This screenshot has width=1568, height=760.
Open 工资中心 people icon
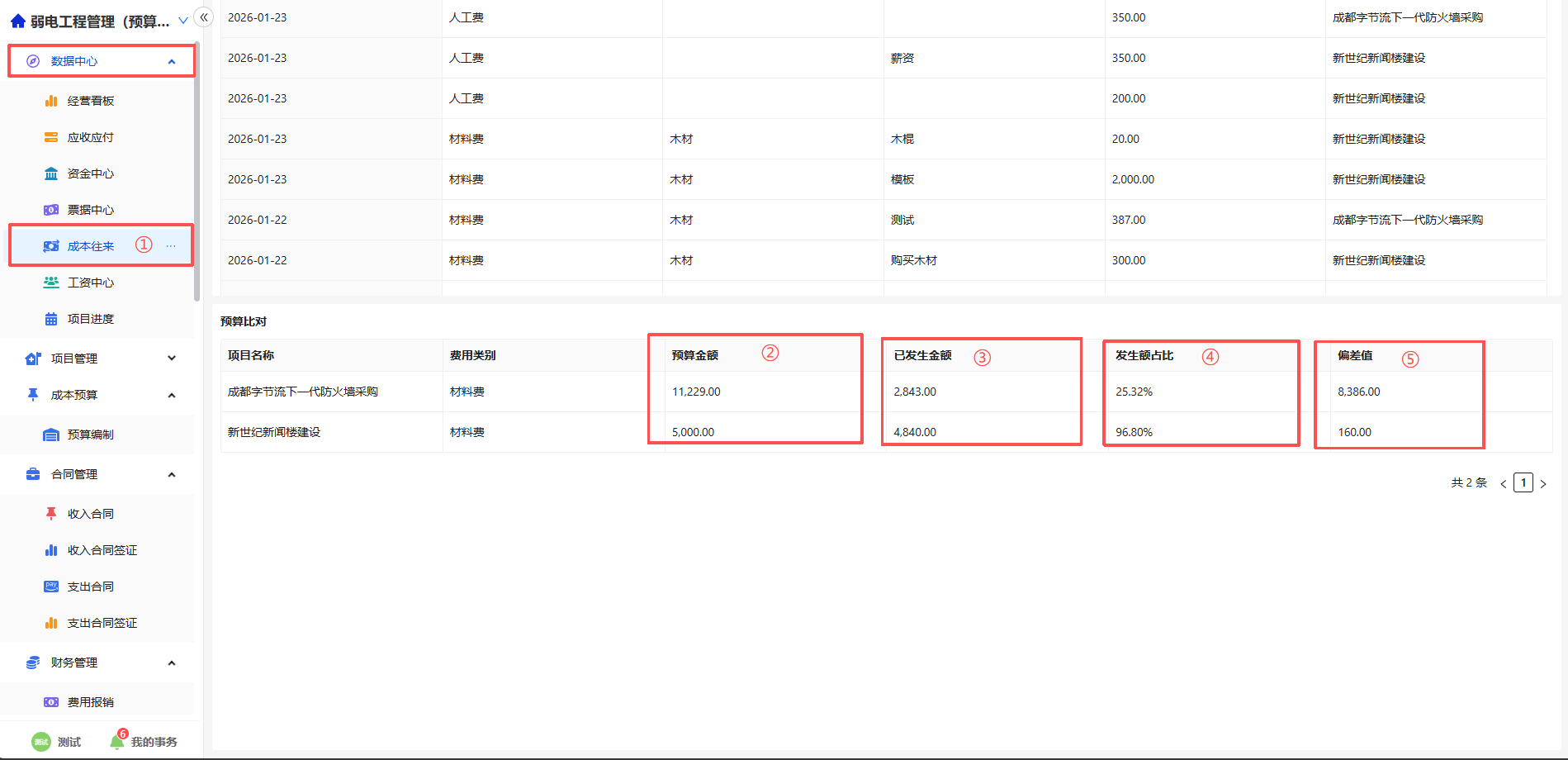point(51,283)
